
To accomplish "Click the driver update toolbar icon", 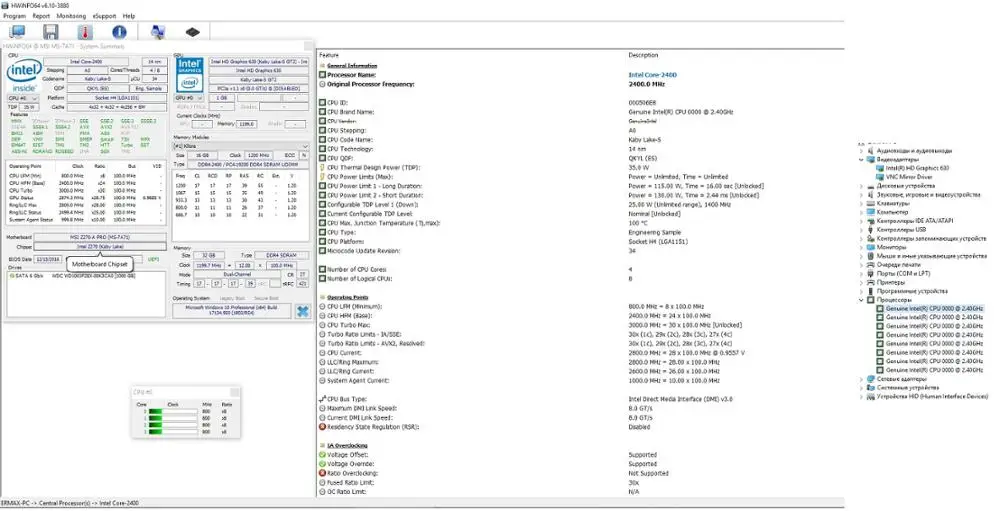I will [158, 32].
